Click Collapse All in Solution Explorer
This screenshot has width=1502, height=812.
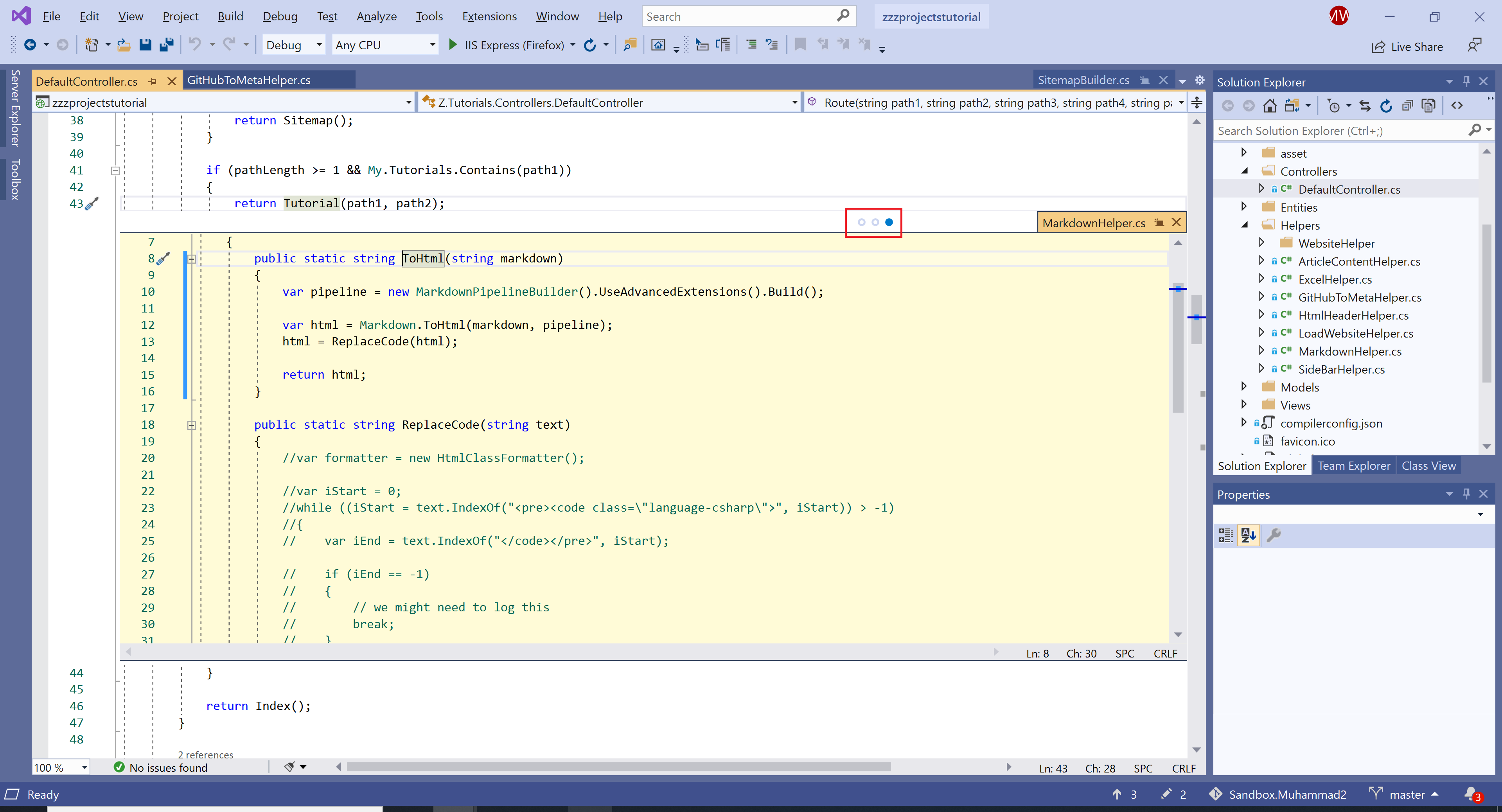click(x=1408, y=106)
